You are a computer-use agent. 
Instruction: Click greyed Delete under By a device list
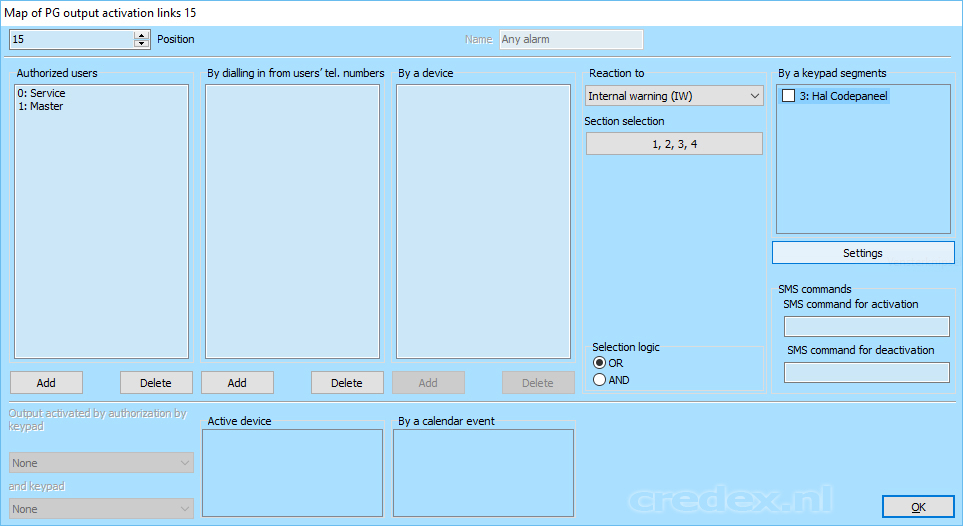click(538, 383)
